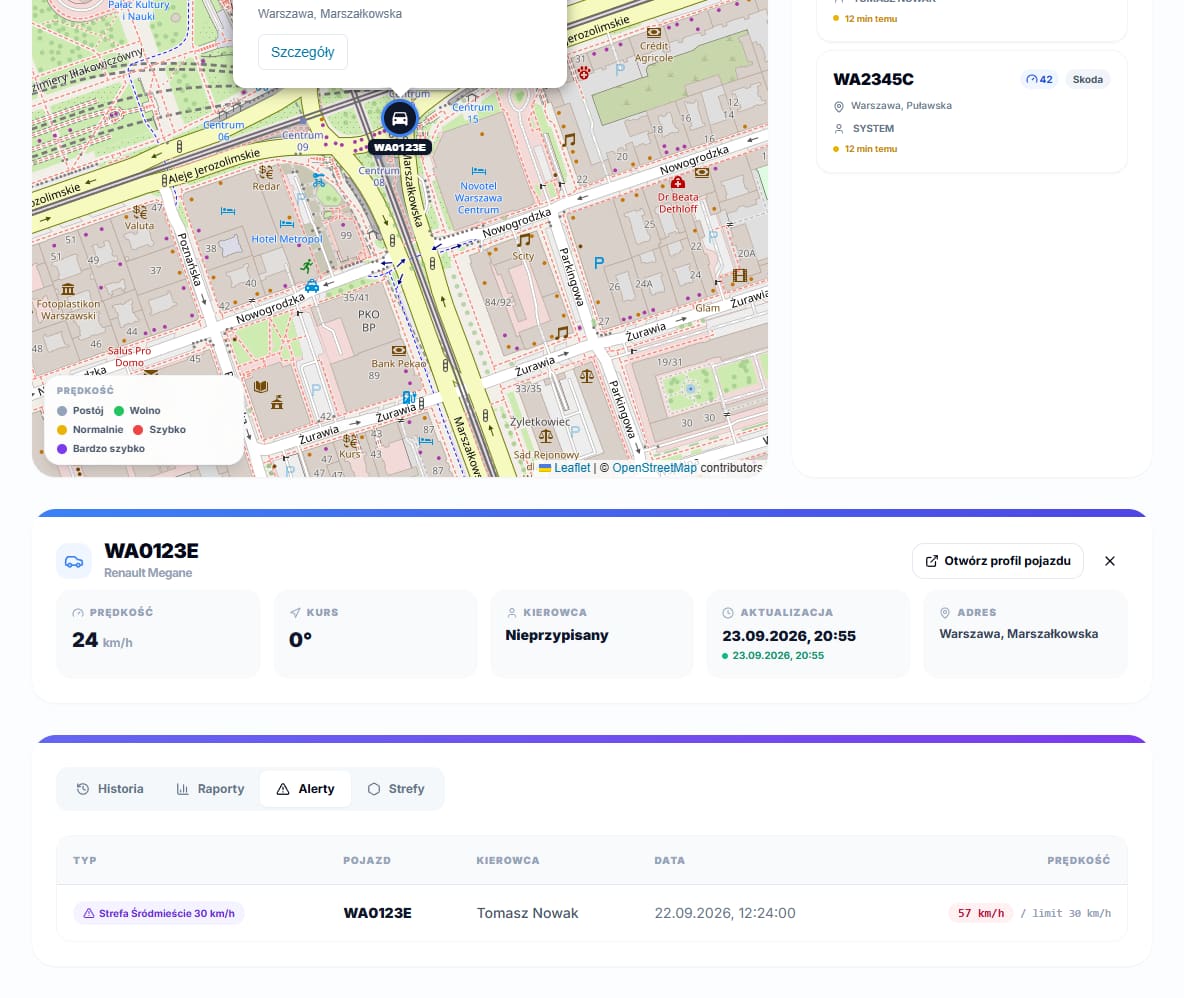Screen dimensions: 1184x998
Task: Select the WA2345C vehicle card
Action: [972, 112]
